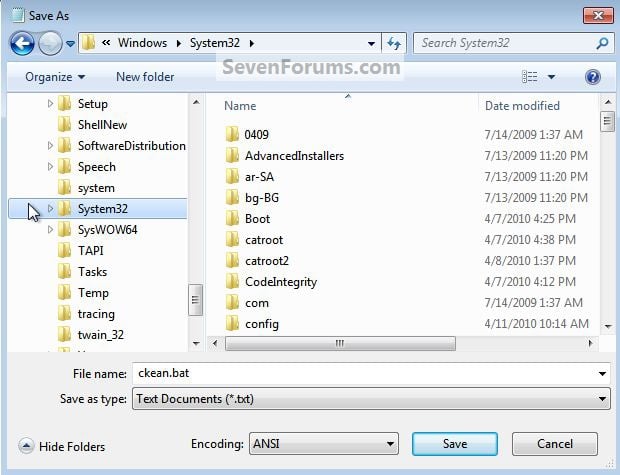Select the com folder name
The image size is (620, 475).
click(257, 303)
